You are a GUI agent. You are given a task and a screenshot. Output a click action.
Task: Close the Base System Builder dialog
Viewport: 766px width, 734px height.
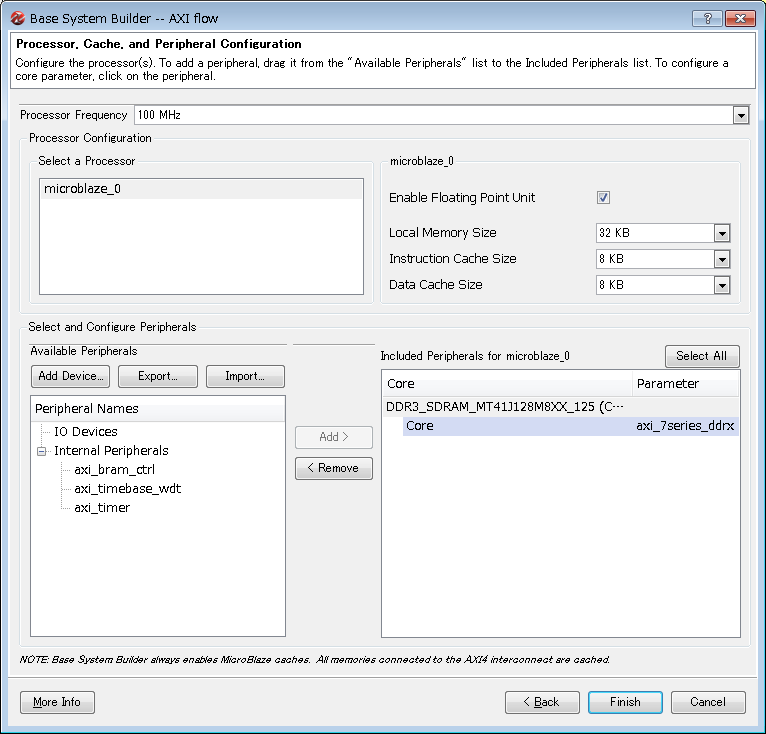(x=740, y=18)
